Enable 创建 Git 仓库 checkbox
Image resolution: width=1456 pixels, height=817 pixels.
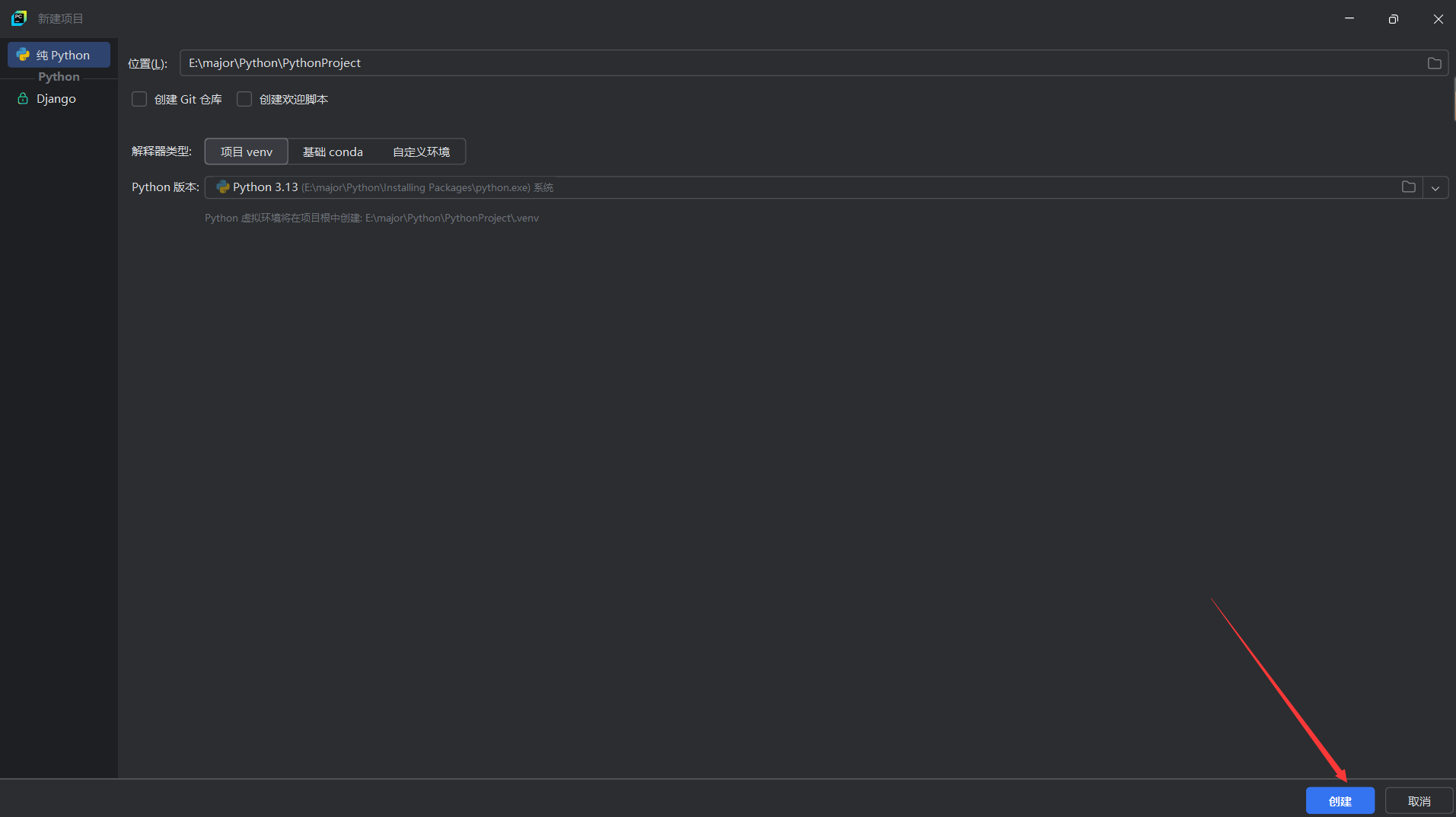point(139,99)
